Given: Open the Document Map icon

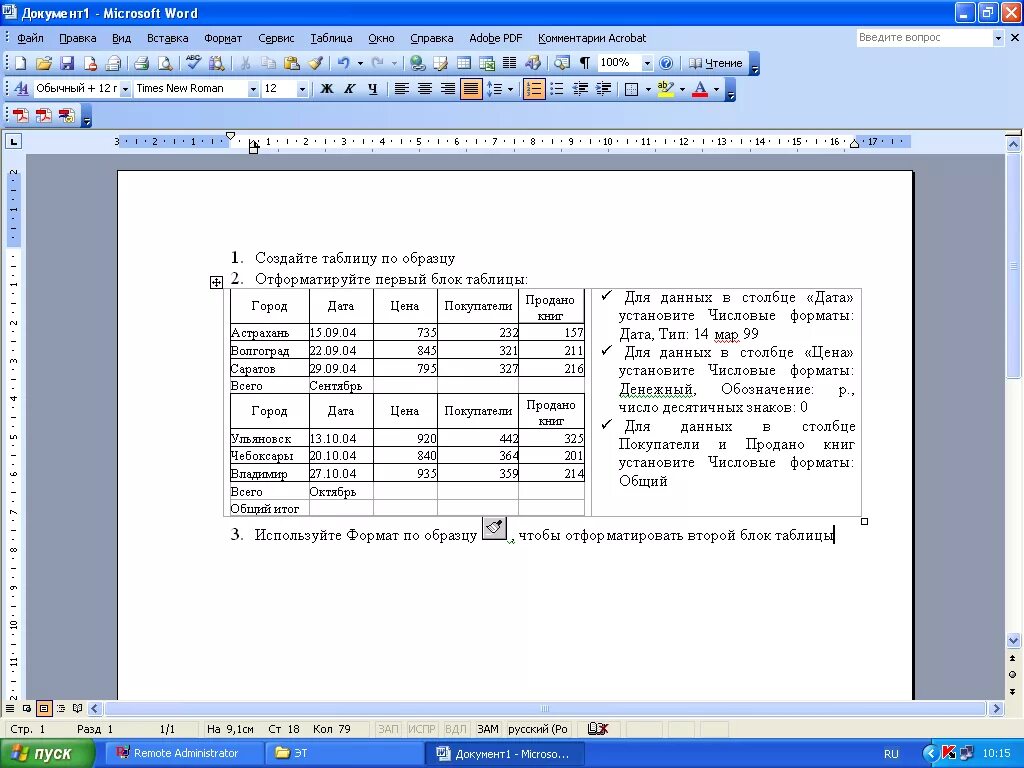Looking at the screenshot, I should tap(562, 63).
